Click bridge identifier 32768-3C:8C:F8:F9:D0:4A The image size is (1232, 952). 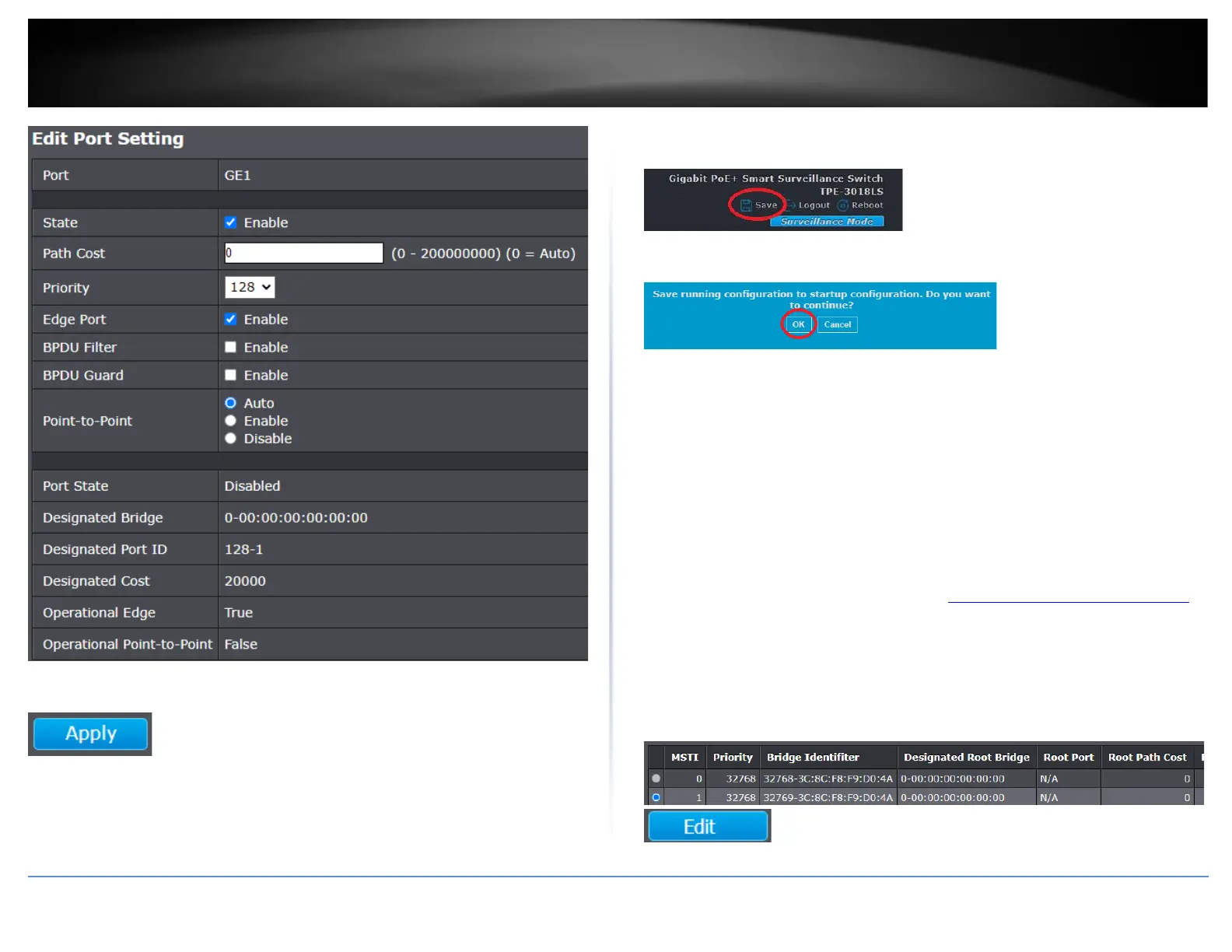click(828, 779)
